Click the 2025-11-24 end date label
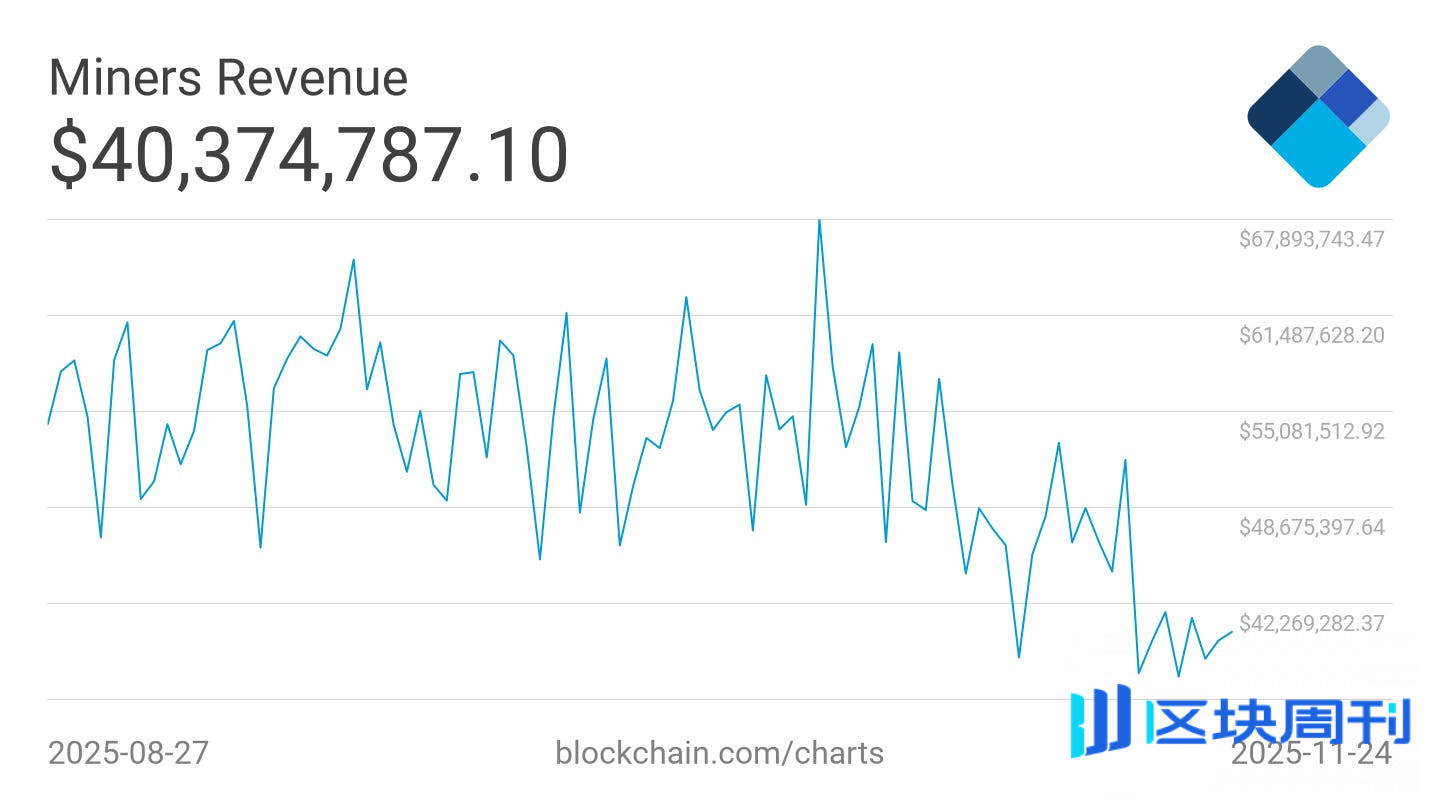1440x810 pixels. pos(1310,755)
